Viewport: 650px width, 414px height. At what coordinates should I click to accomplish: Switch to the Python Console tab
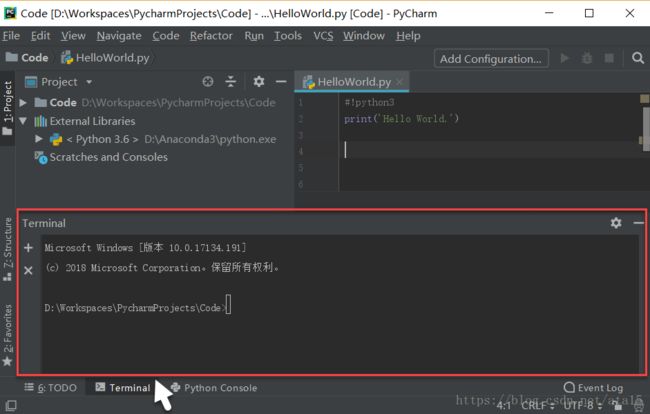(x=214, y=388)
